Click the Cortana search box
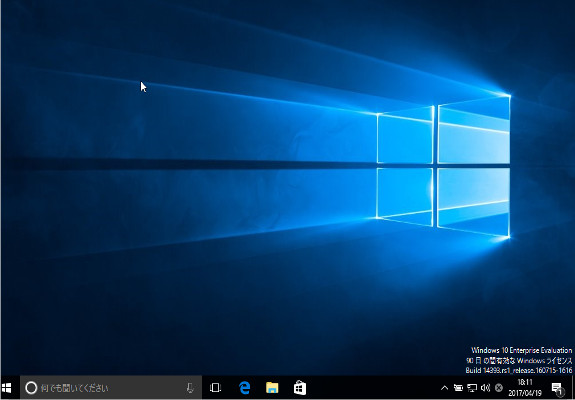 [111, 388]
